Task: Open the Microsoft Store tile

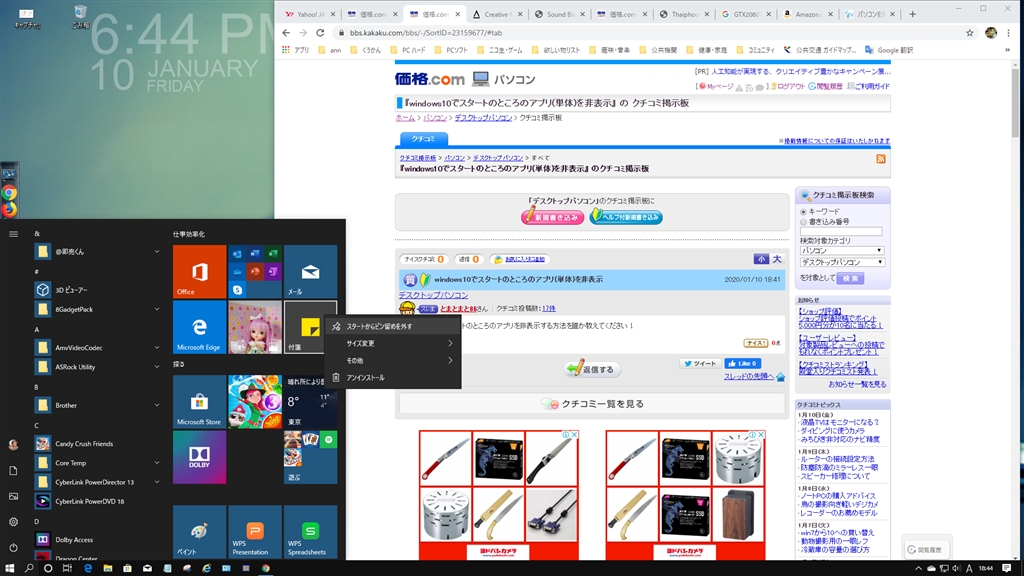Action: tap(199, 402)
